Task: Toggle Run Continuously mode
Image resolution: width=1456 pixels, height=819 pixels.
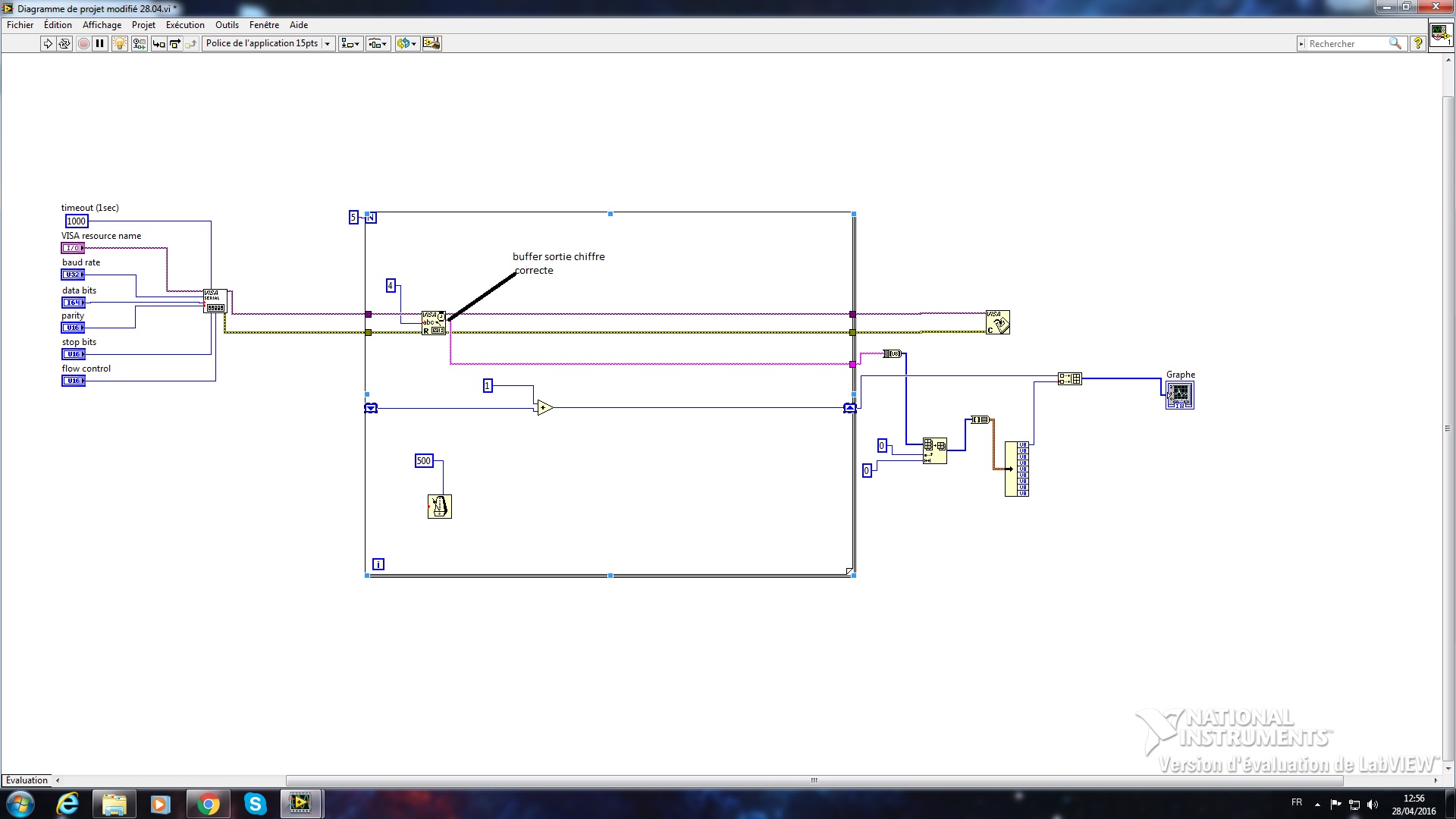Action: tap(64, 43)
